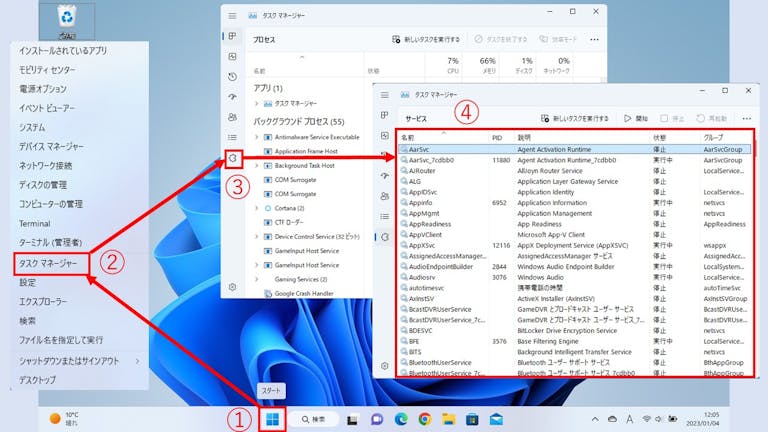The width and height of the screenshot is (768, 432).
Task: Click 開始 start button in Services toolbar
Action: pyautogui.click(x=636, y=119)
